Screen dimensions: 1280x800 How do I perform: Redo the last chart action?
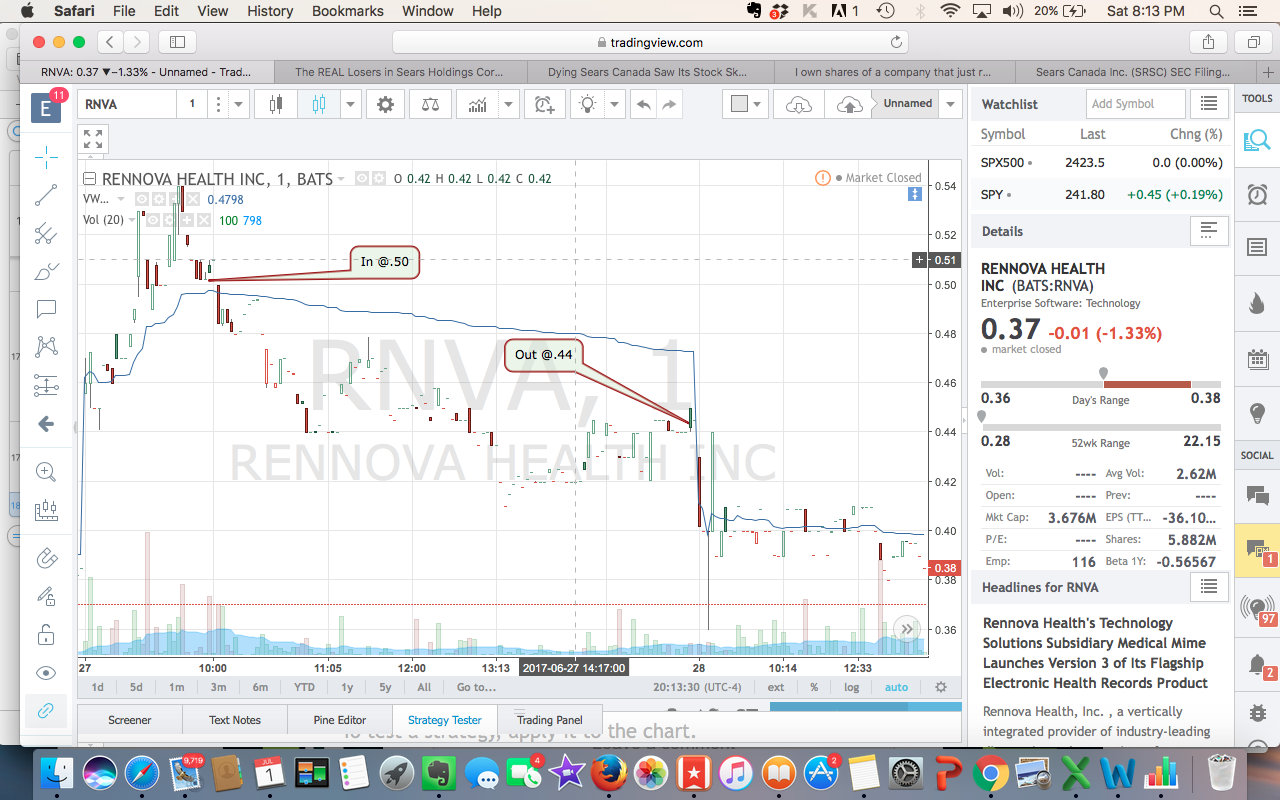click(669, 104)
